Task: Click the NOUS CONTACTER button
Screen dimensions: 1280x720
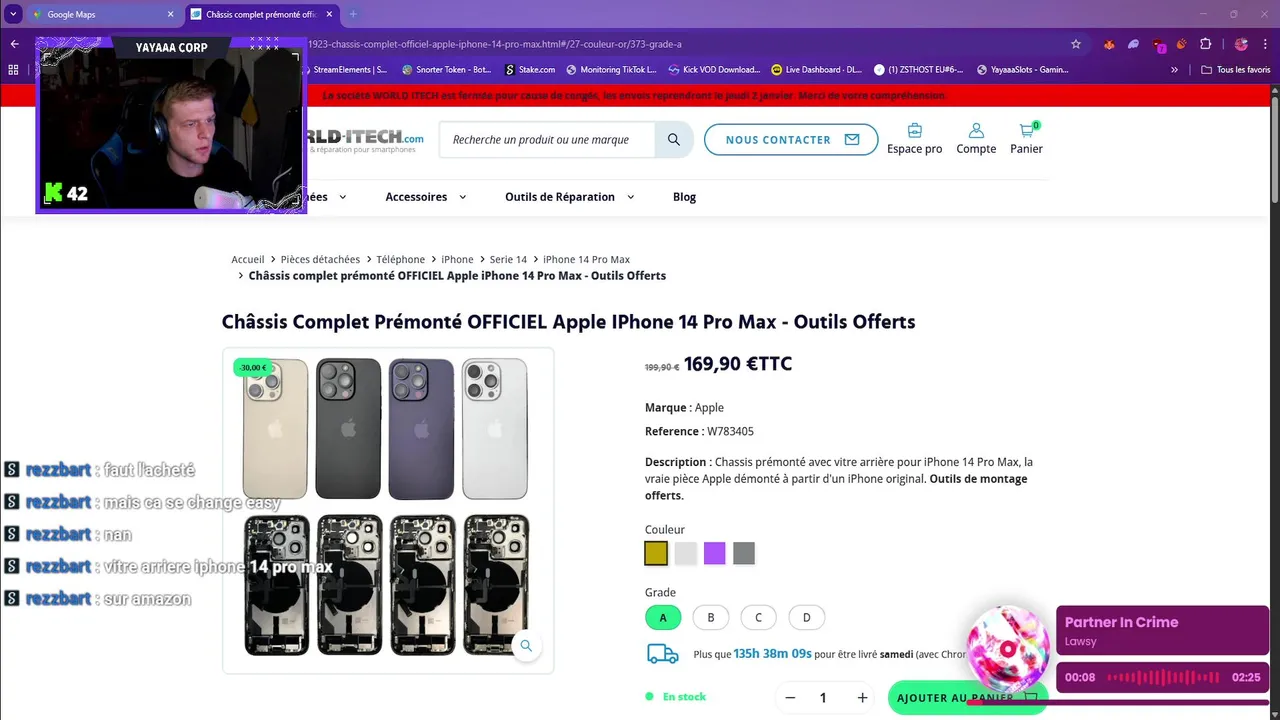Action: point(791,140)
